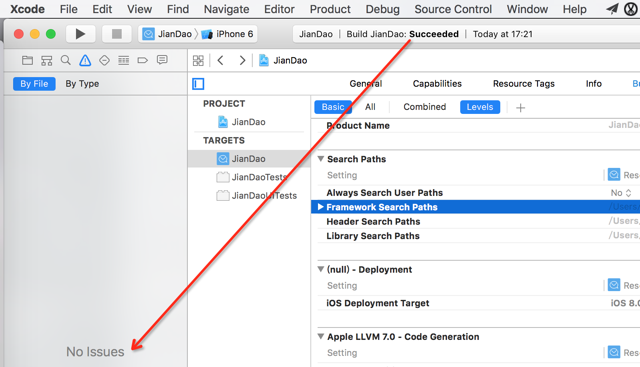Open the Product menu
The image size is (640, 367).
click(330, 9)
